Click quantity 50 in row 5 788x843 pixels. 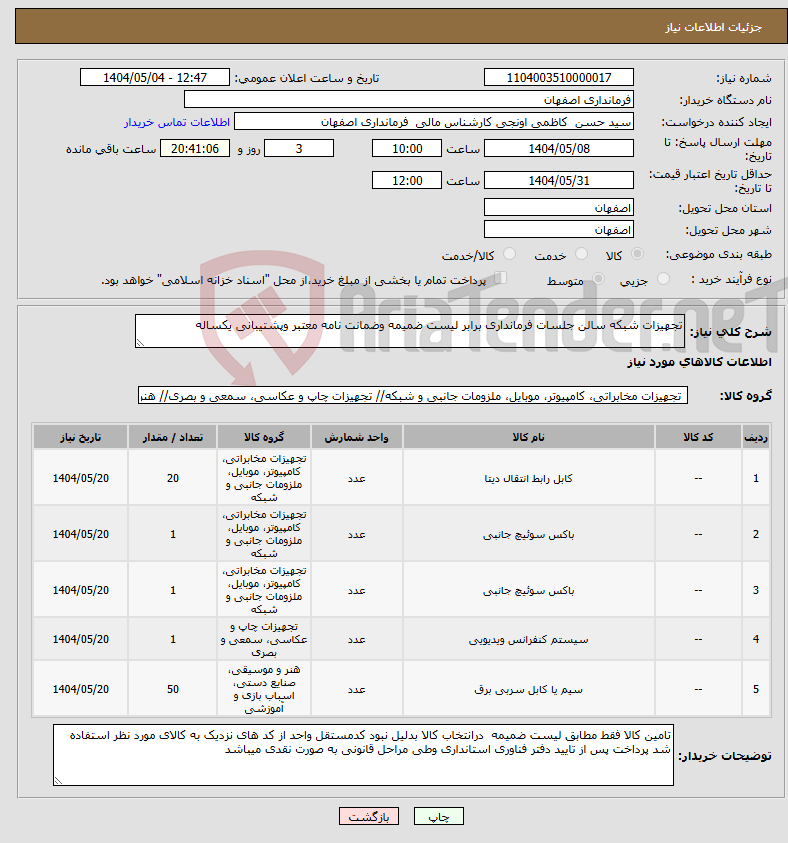coord(173,689)
